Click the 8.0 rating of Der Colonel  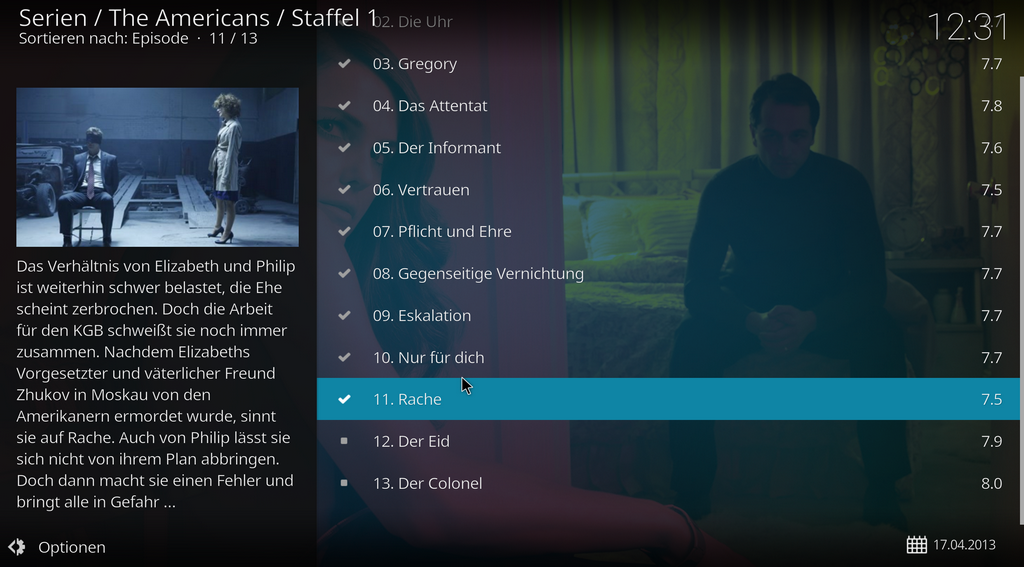pos(991,483)
